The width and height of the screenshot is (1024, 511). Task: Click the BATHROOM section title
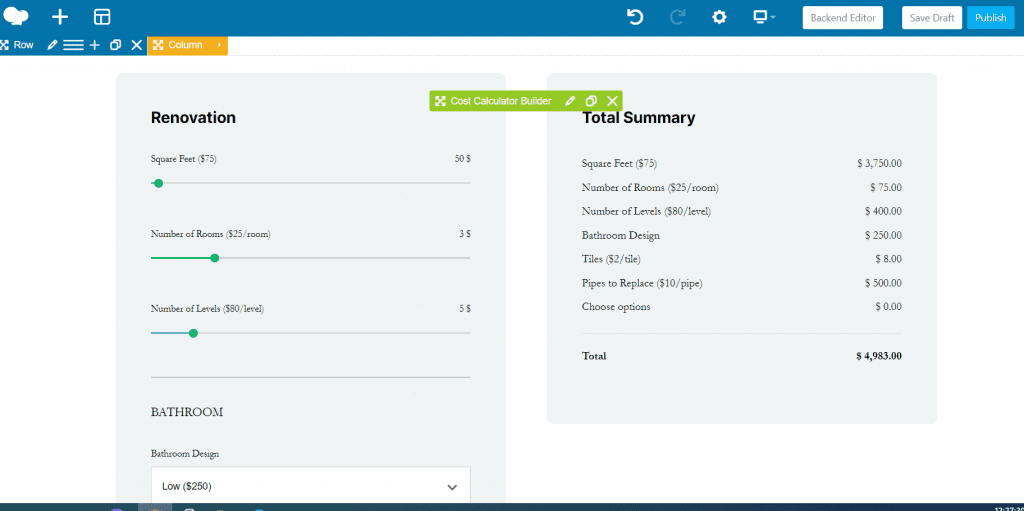pyautogui.click(x=187, y=412)
